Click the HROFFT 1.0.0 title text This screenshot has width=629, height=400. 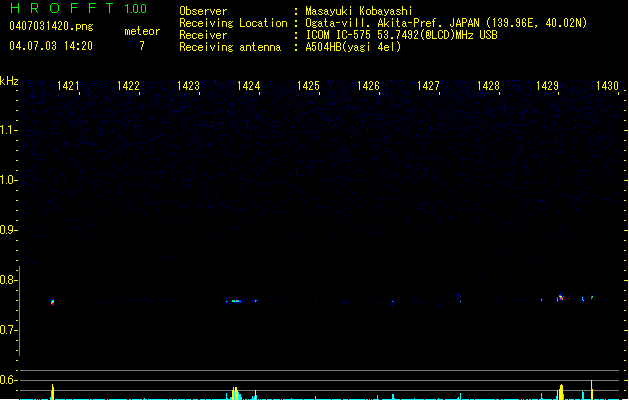point(78,8)
